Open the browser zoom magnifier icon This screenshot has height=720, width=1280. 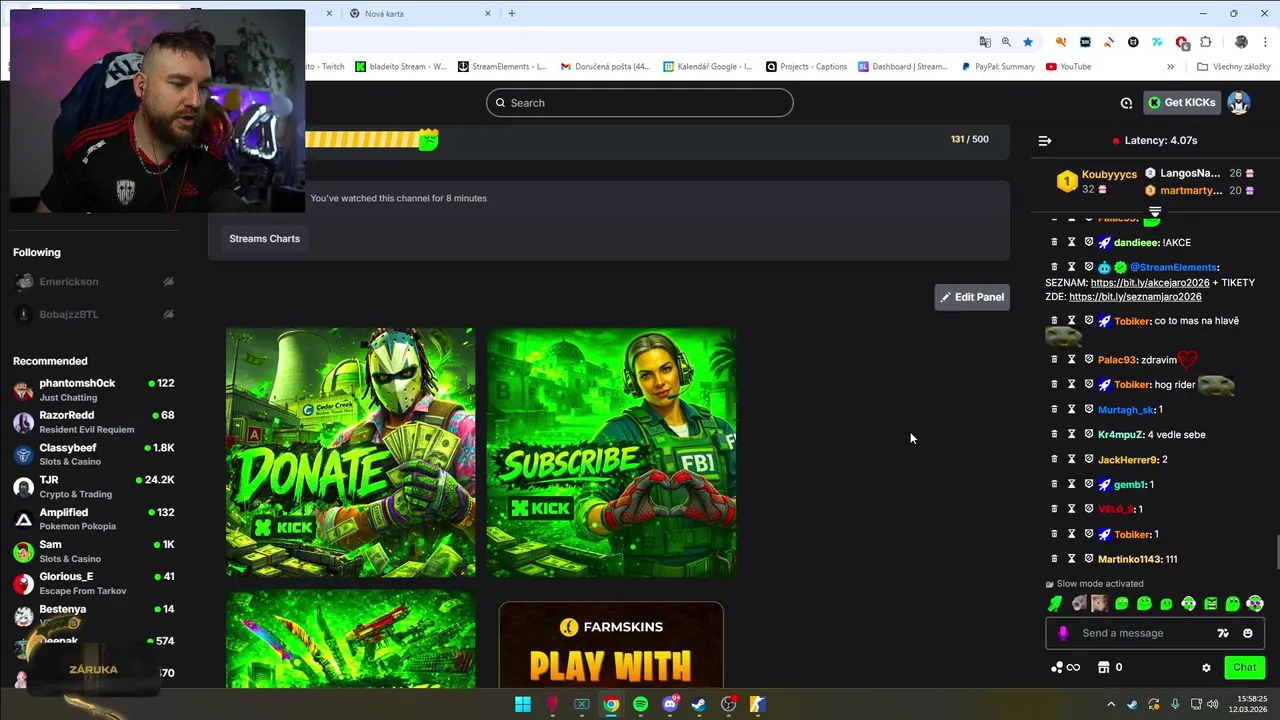tap(1006, 42)
